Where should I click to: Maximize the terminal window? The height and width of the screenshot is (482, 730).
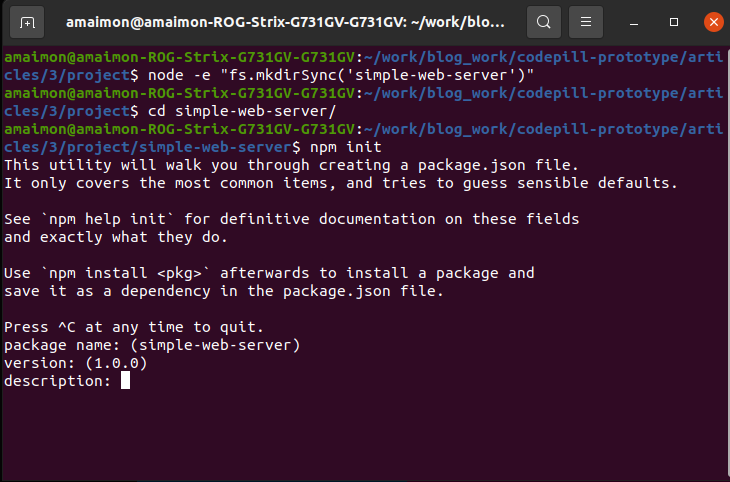[x=674, y=21]
